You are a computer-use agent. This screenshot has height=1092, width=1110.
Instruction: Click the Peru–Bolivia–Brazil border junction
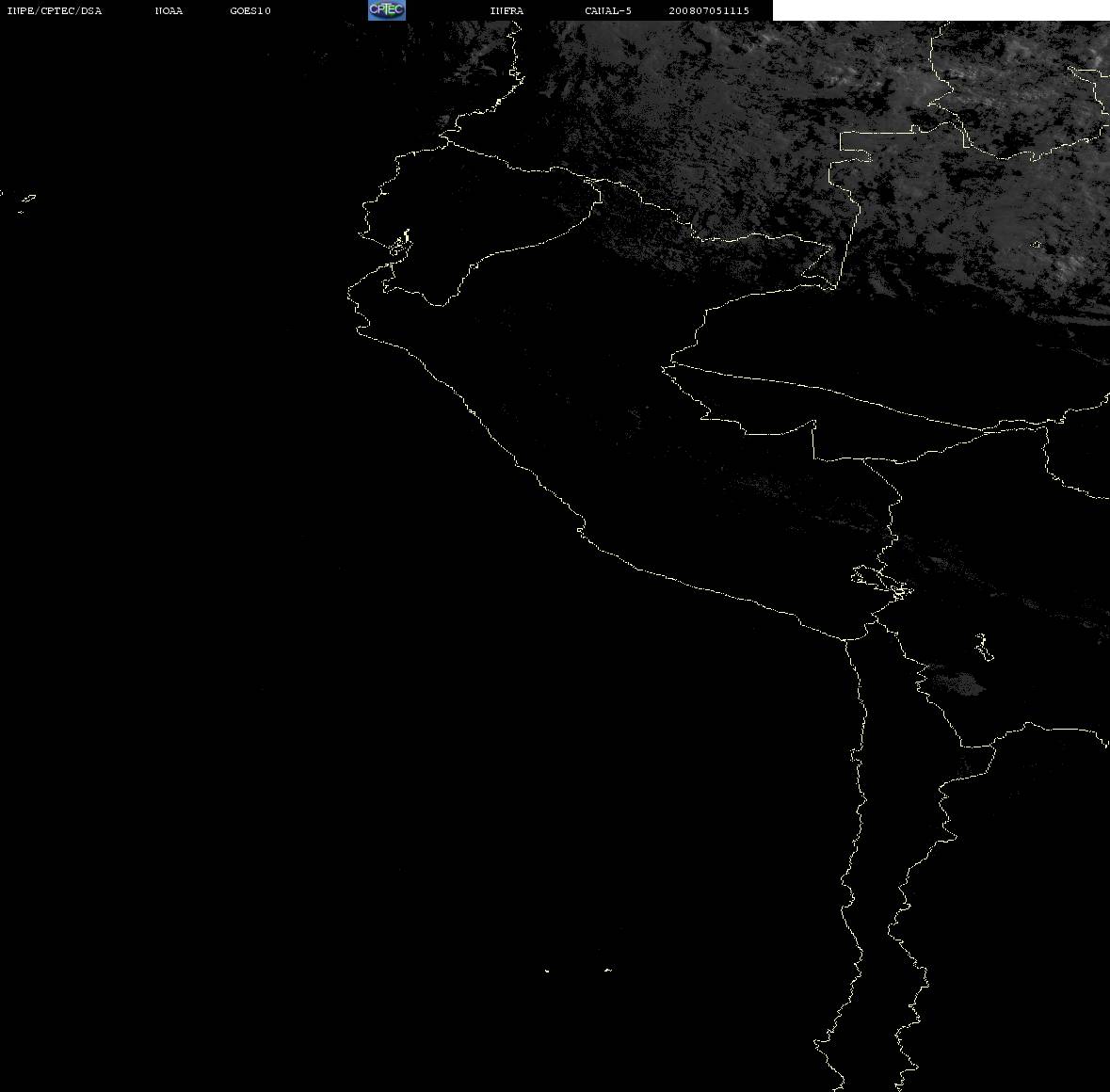click(864, 459)
